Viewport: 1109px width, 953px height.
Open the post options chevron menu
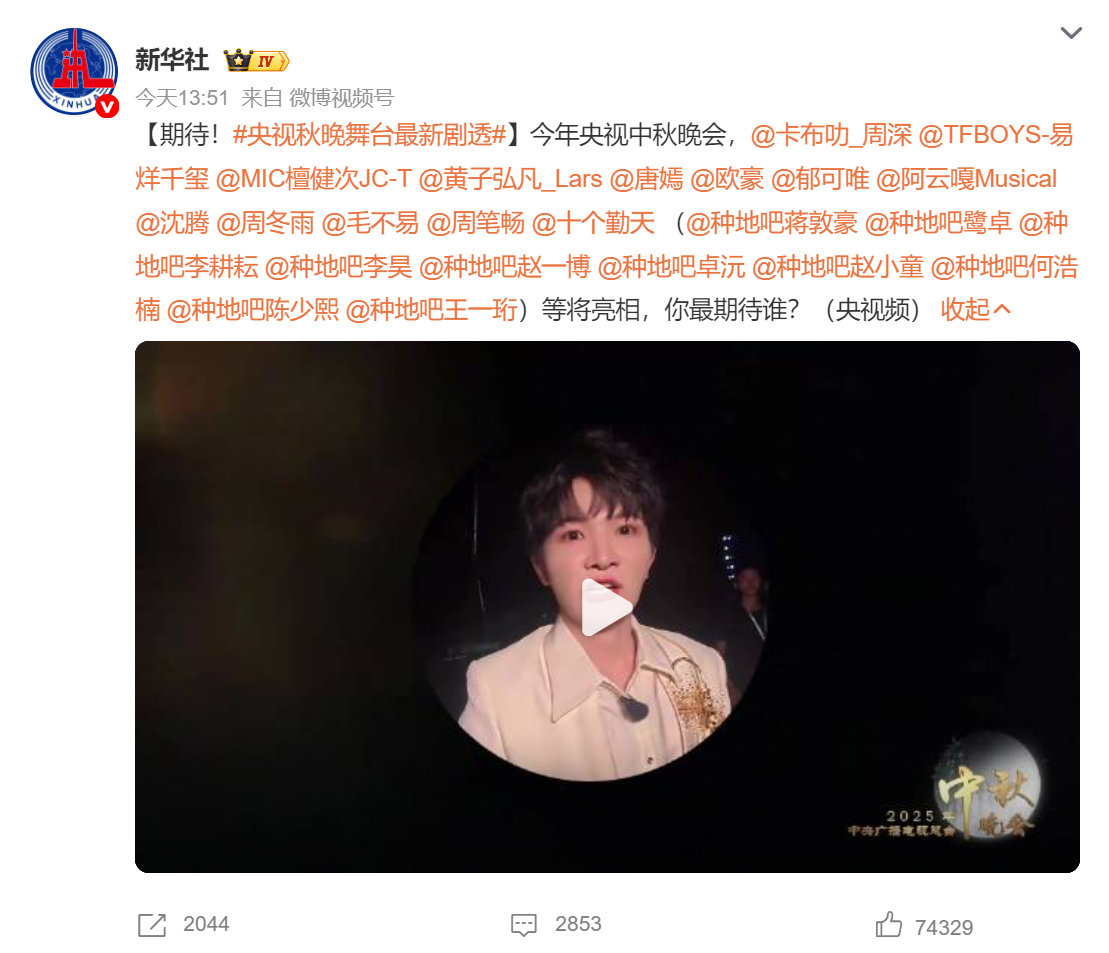(x=1071, y=33)
